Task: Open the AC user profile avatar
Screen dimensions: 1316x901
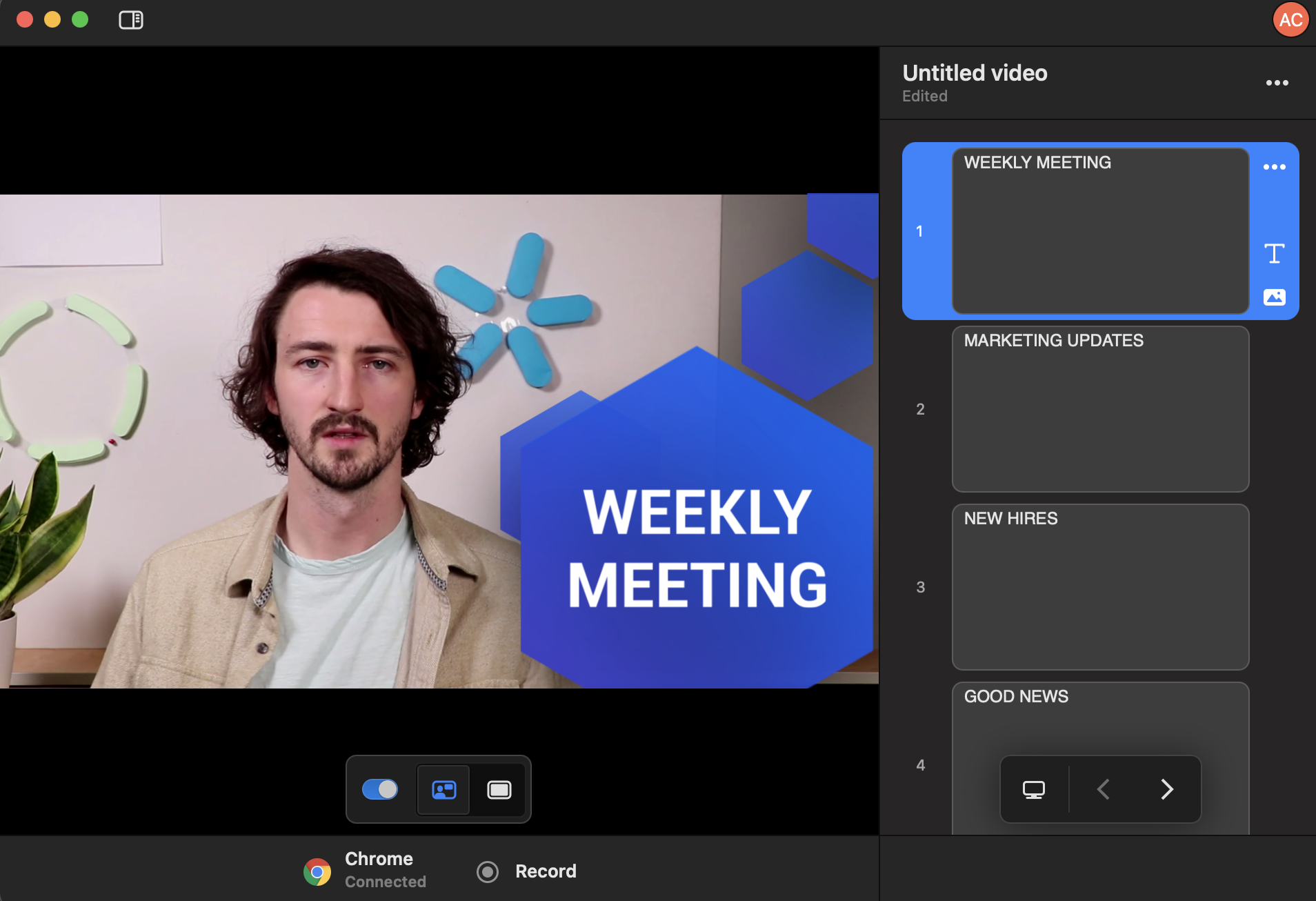Action: (1290, 20)
